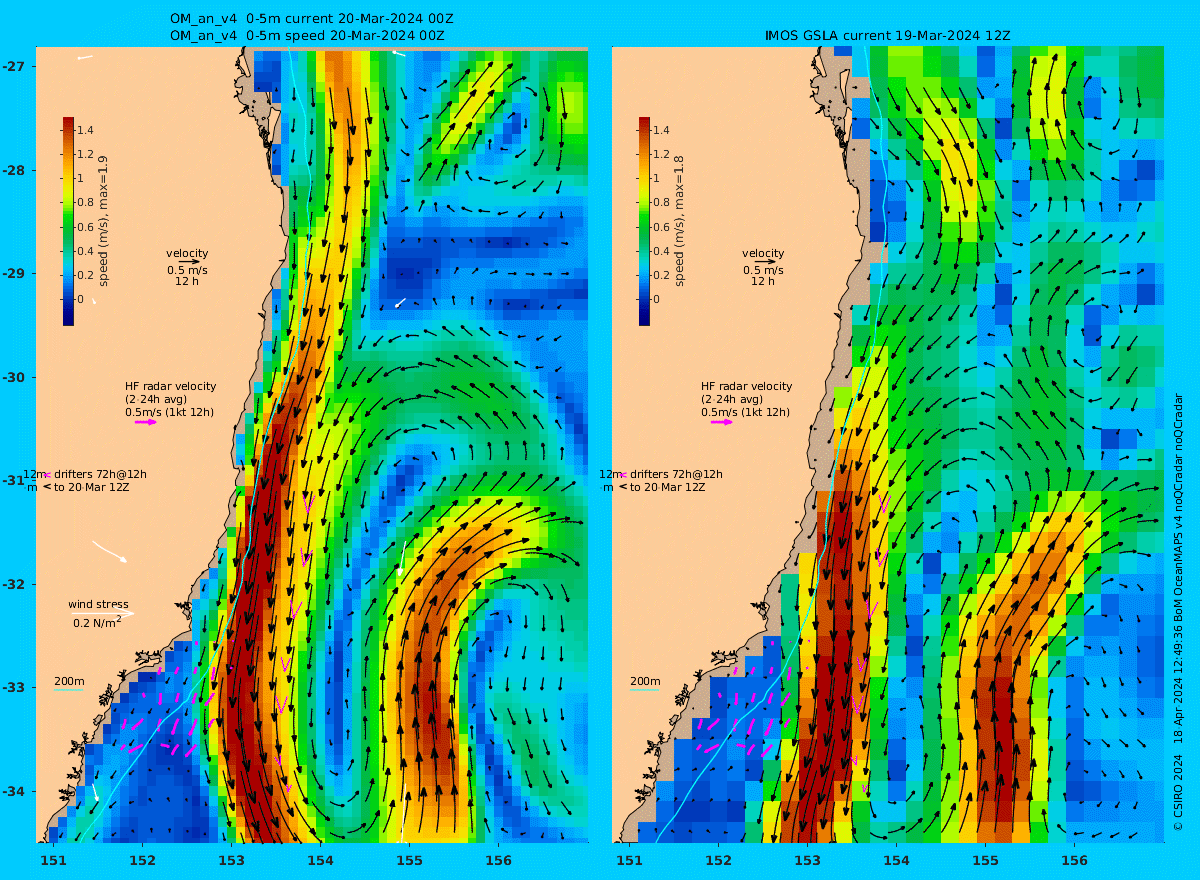The width and height of the screenshot is (1200, 880).
Task: Click longitude label '153' under left map
Action: coord(231,860)
